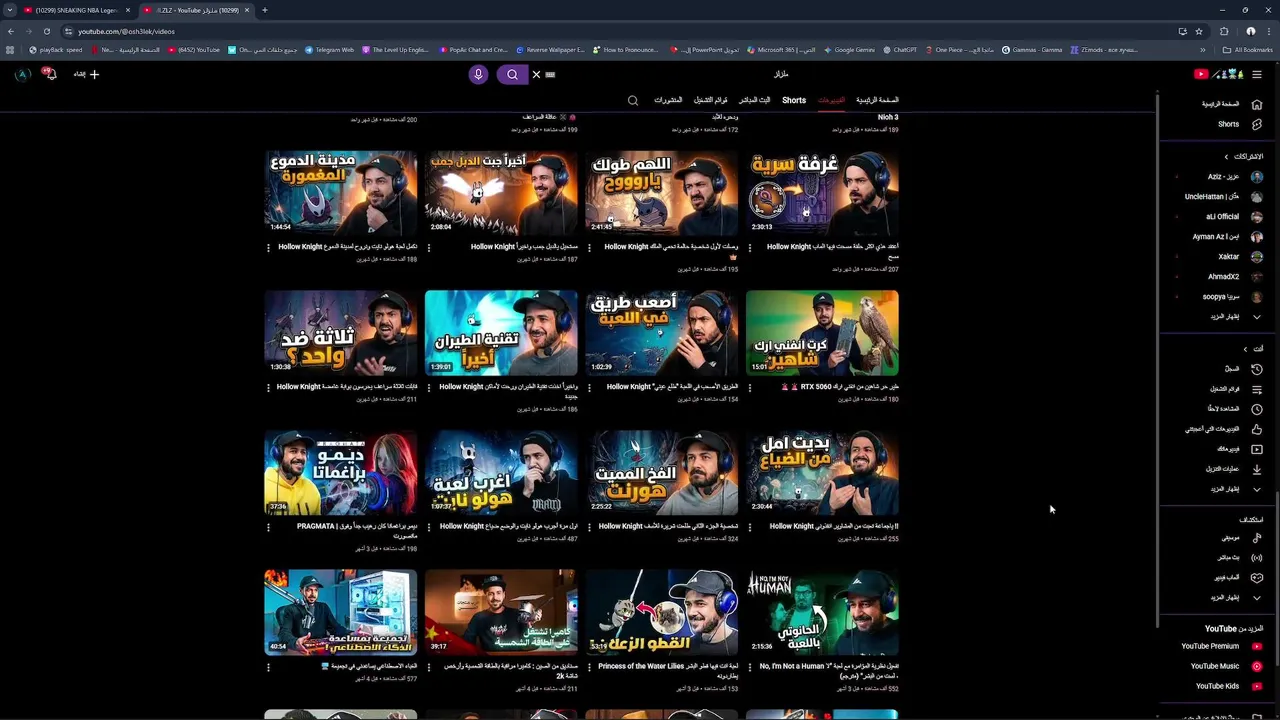Click the search icon in the channel tabs

(x=633, y=100)
